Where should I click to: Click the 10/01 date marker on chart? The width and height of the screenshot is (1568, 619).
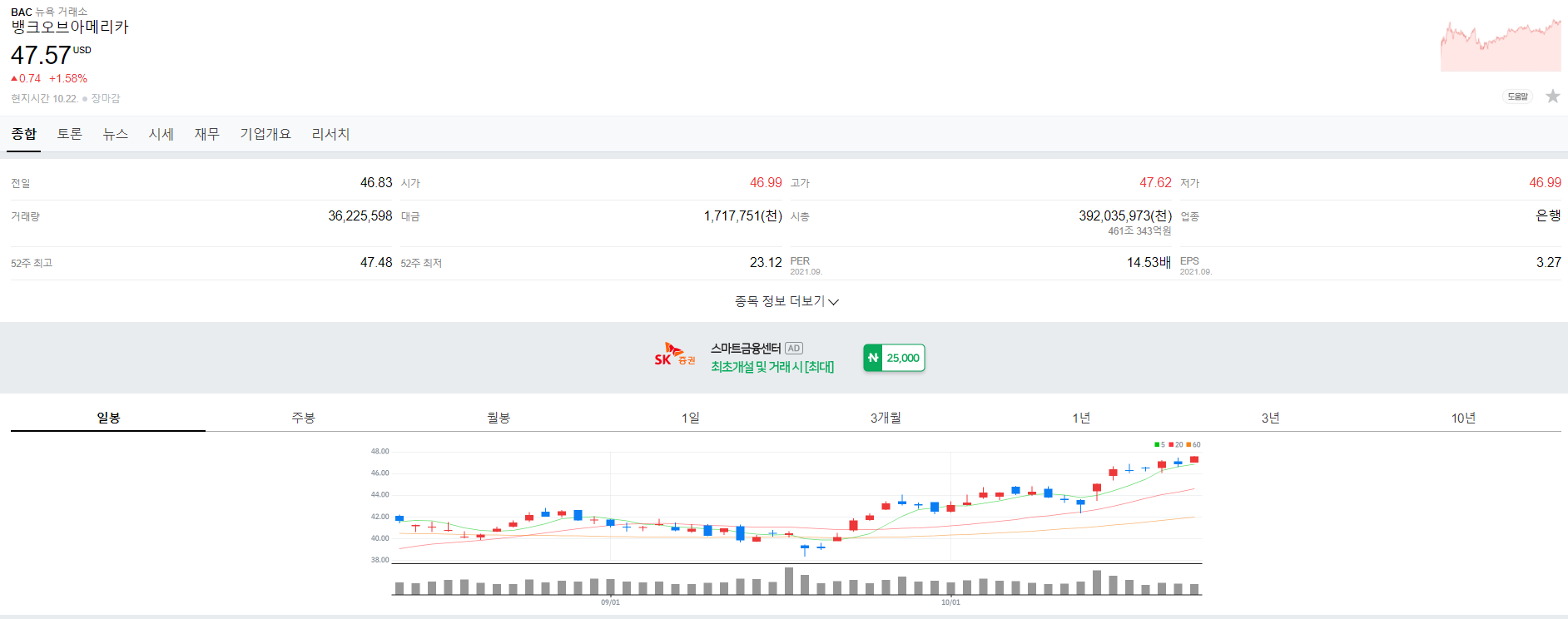point(950,602)
